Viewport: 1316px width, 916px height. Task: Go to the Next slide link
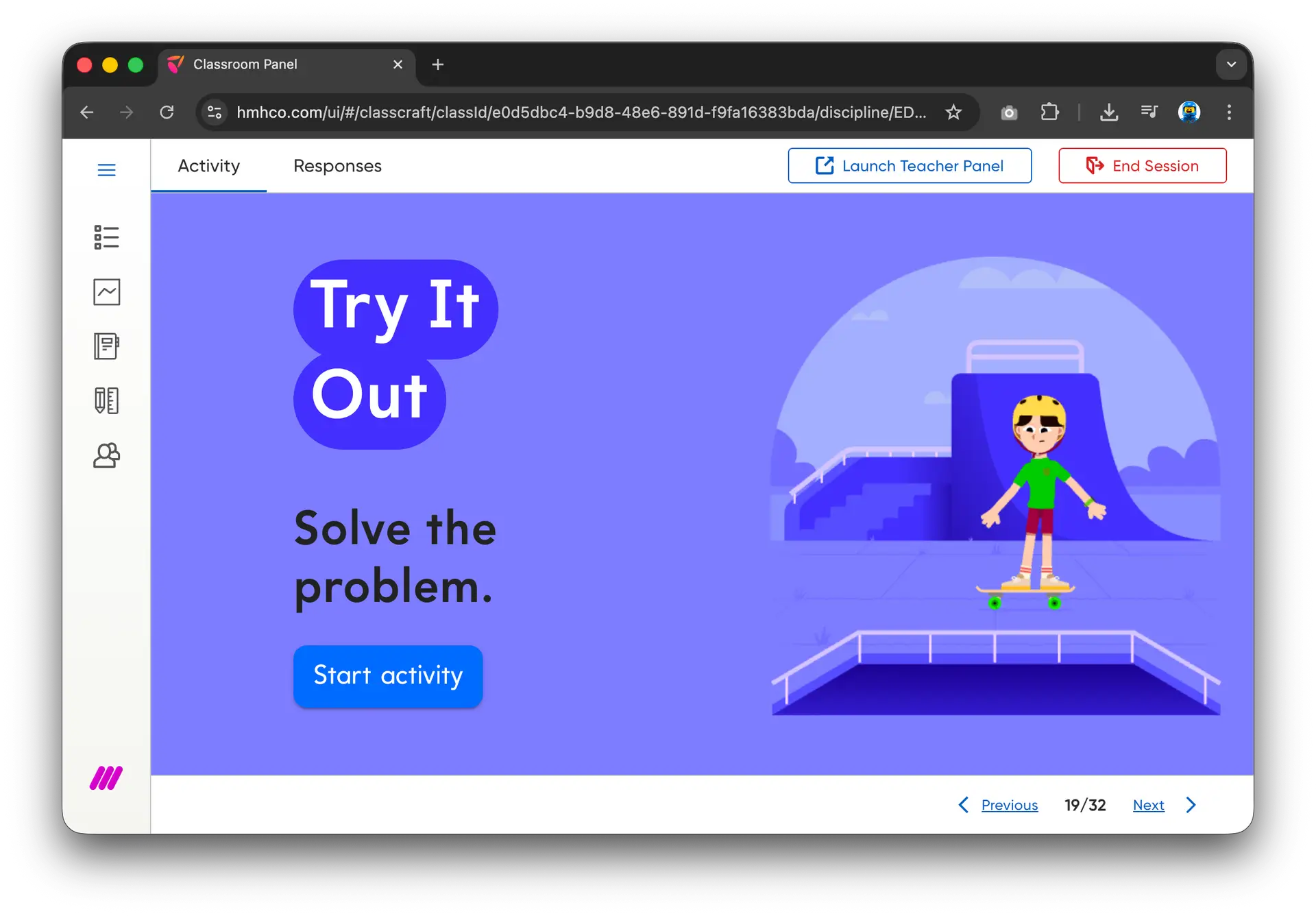click(1148, 805)
